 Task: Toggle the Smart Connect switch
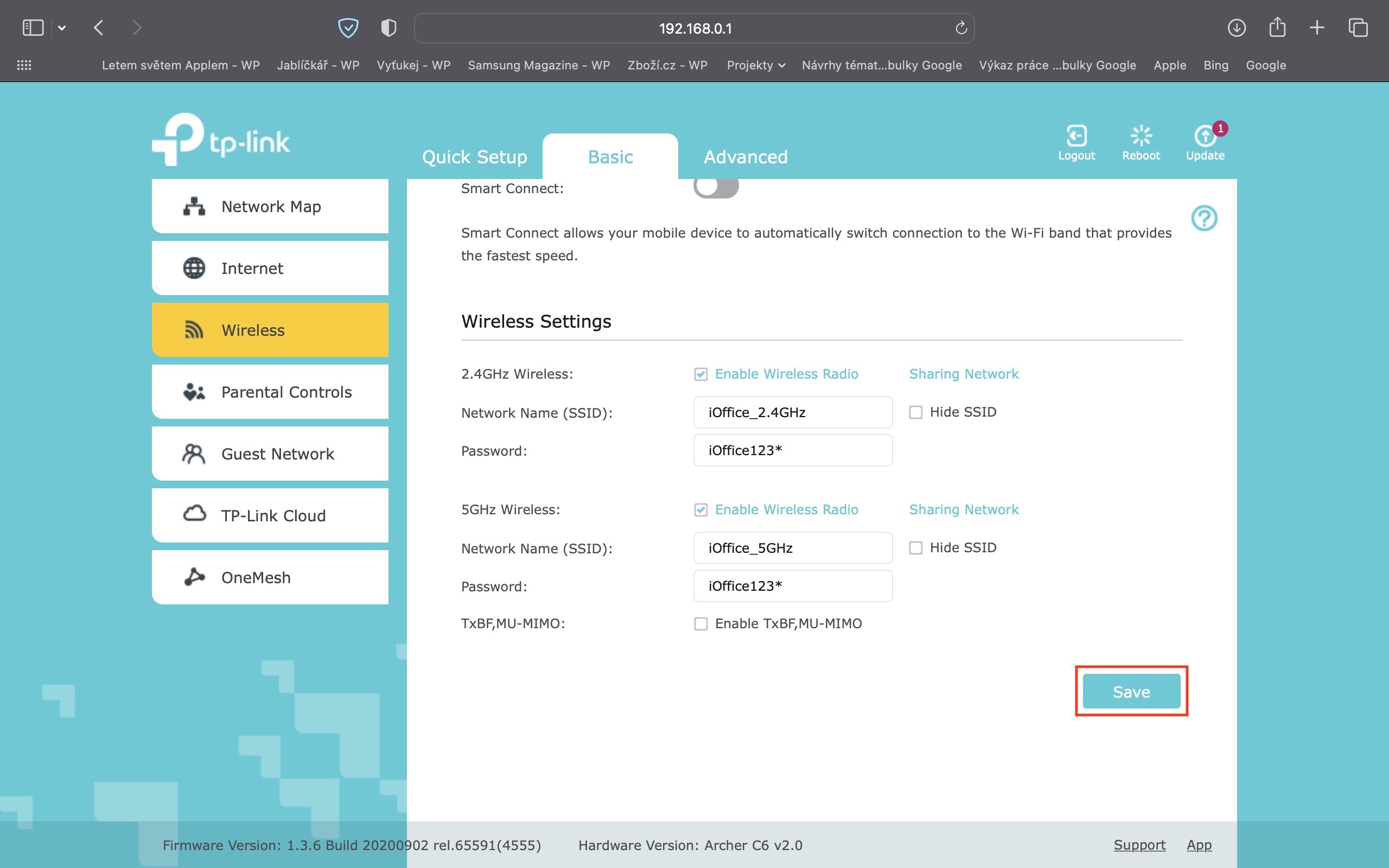pyautogui.click(x=715, y=187)
